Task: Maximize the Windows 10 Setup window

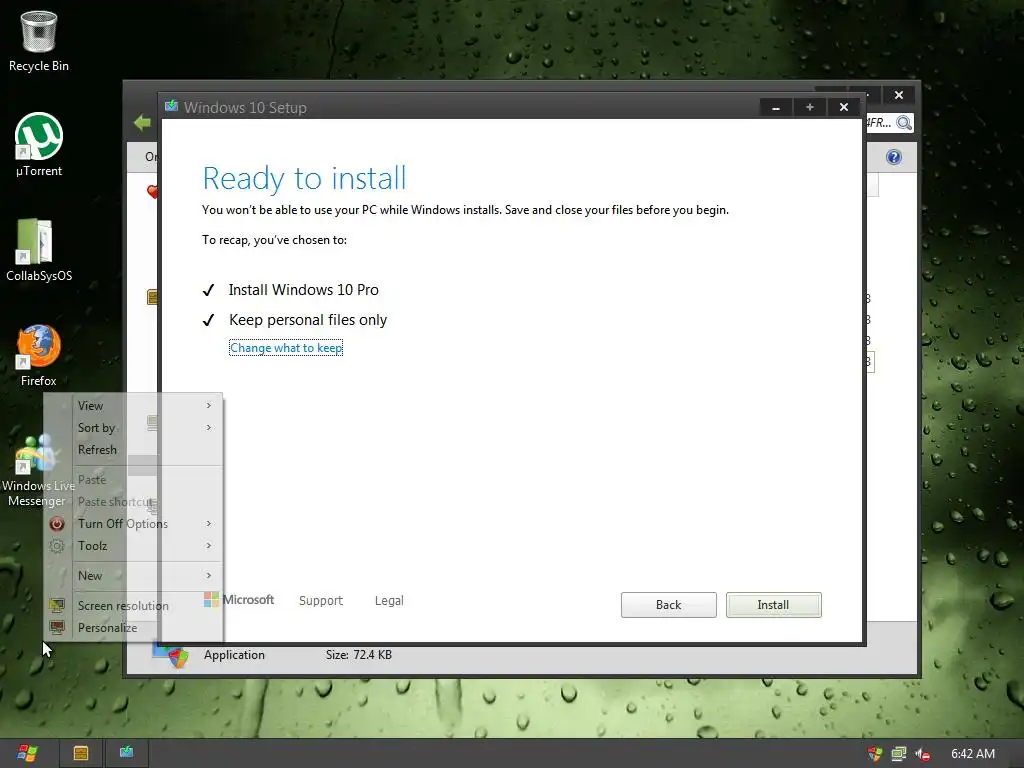Action: [x=810, y=107]
